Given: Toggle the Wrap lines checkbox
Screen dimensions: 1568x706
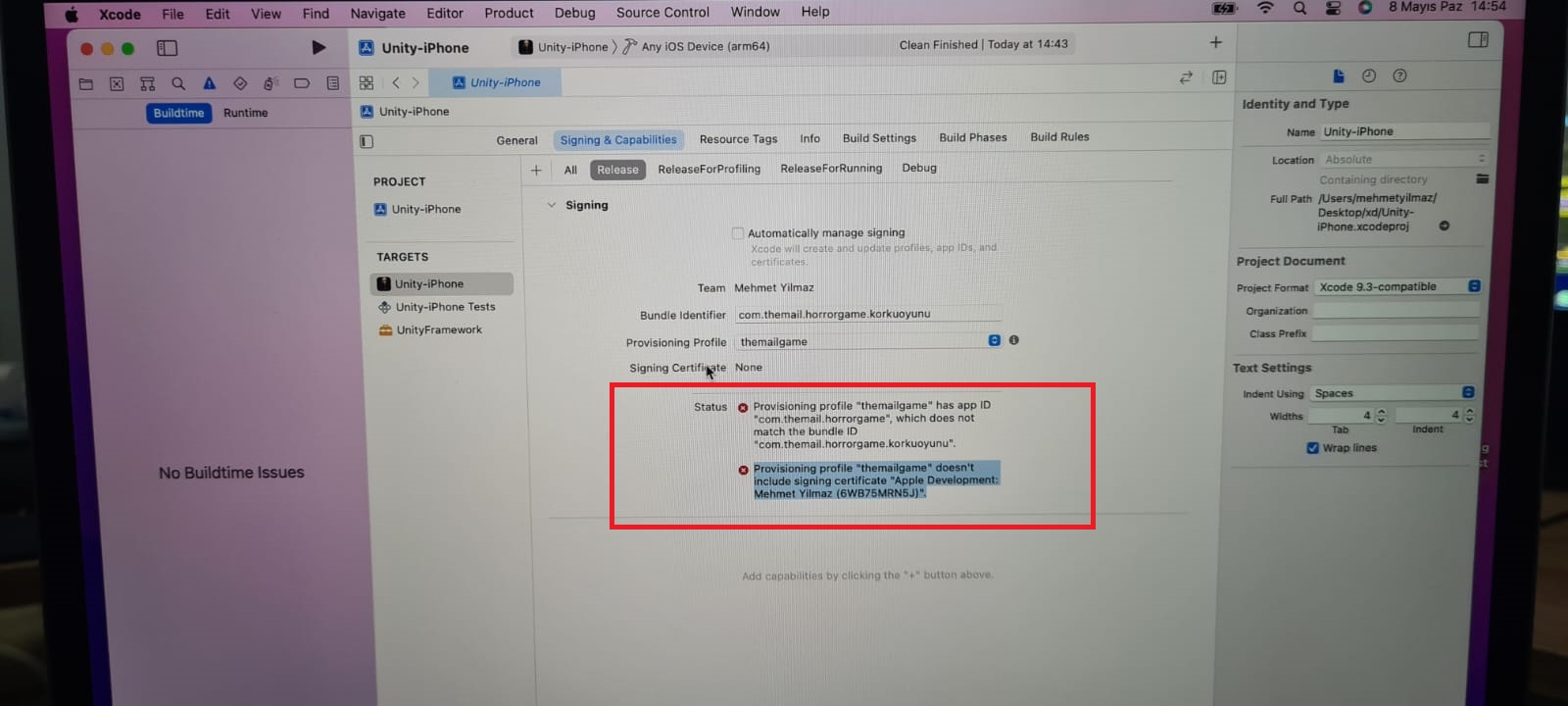Looking at the screenshot, I should point(1312,448).
